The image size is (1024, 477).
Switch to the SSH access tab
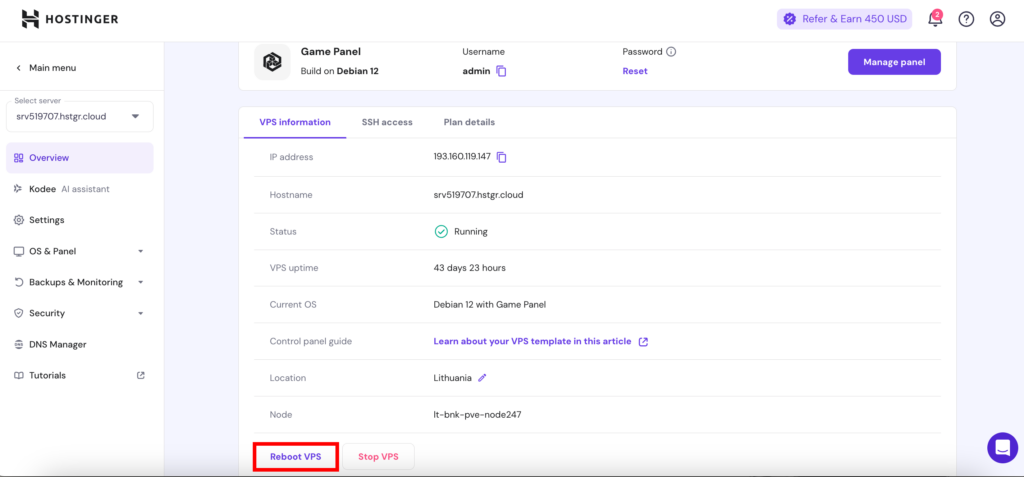387,122
